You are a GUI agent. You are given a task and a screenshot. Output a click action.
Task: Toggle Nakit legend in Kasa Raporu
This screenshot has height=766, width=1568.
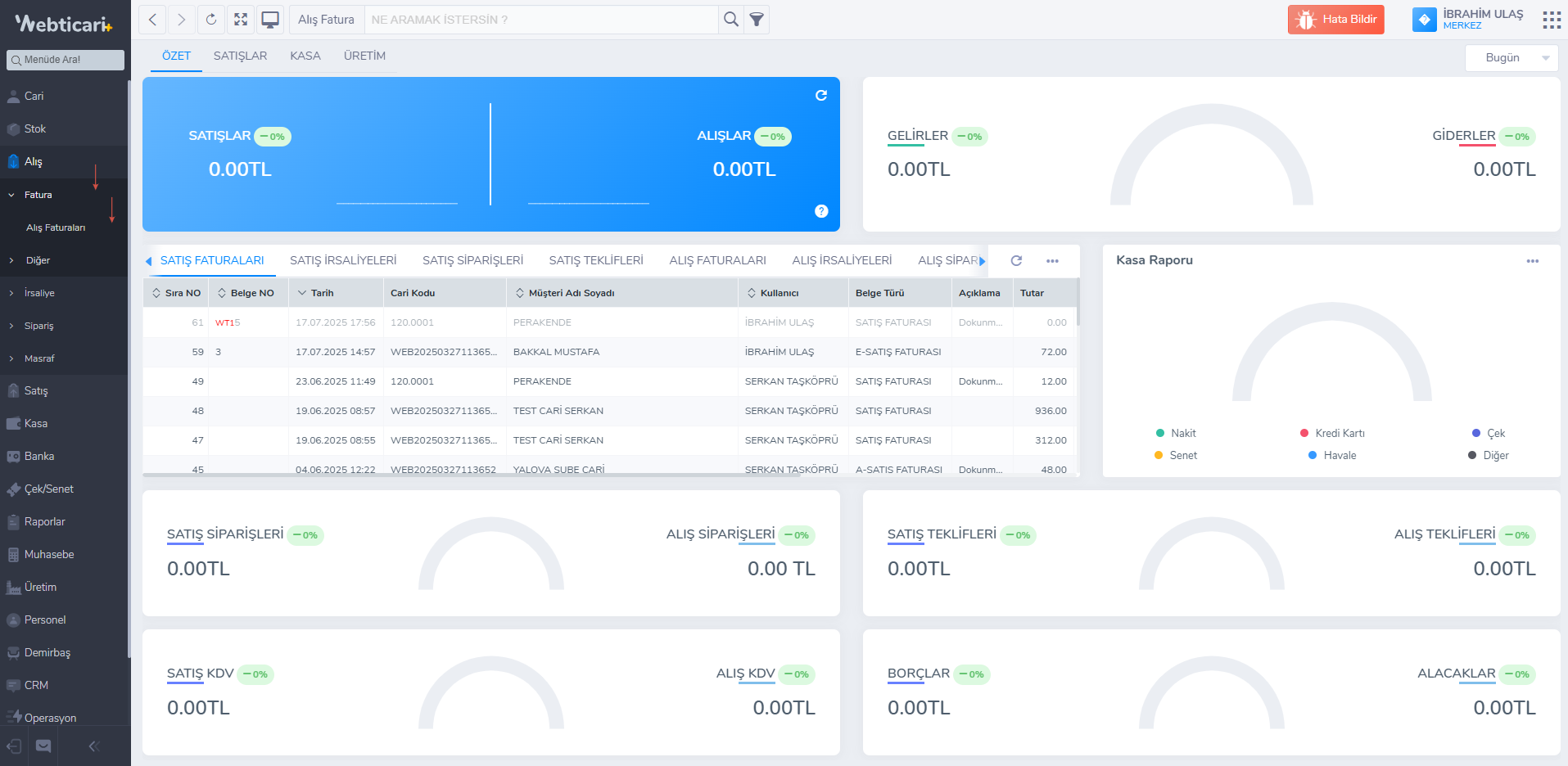(x=1176, y=433)
